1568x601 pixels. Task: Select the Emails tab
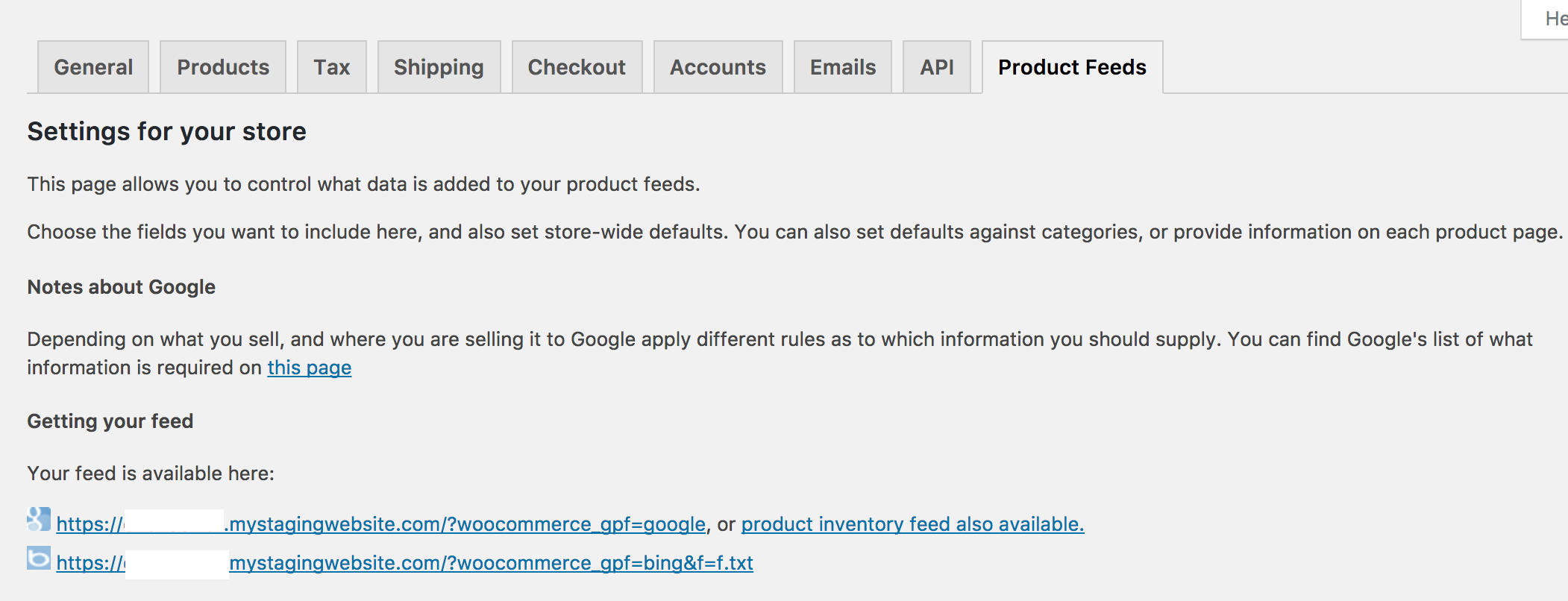843,67
